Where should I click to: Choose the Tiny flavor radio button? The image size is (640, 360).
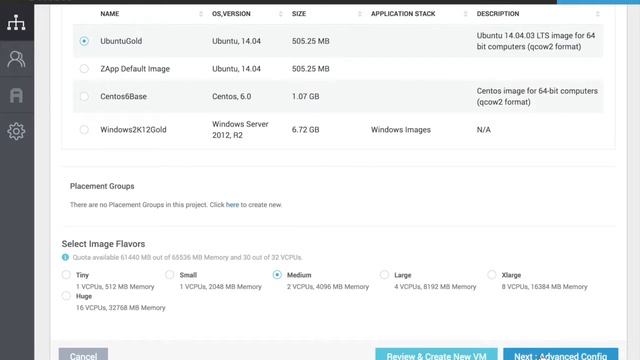pyautogui.click(x=66, y=275)
